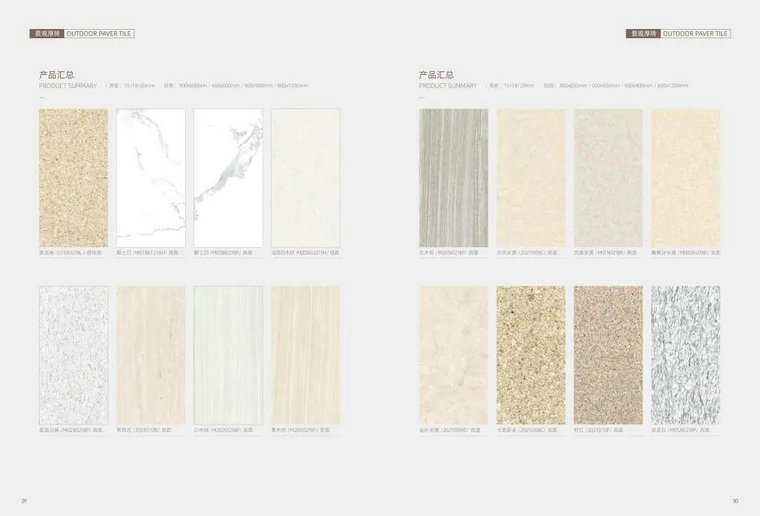Click the yellow speckled granite tile, top-left page

[x=73, y=177]
